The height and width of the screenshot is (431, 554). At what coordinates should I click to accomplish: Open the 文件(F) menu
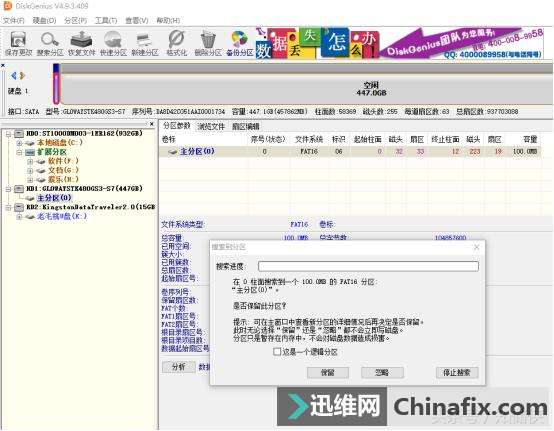click(x=14, y=20)
